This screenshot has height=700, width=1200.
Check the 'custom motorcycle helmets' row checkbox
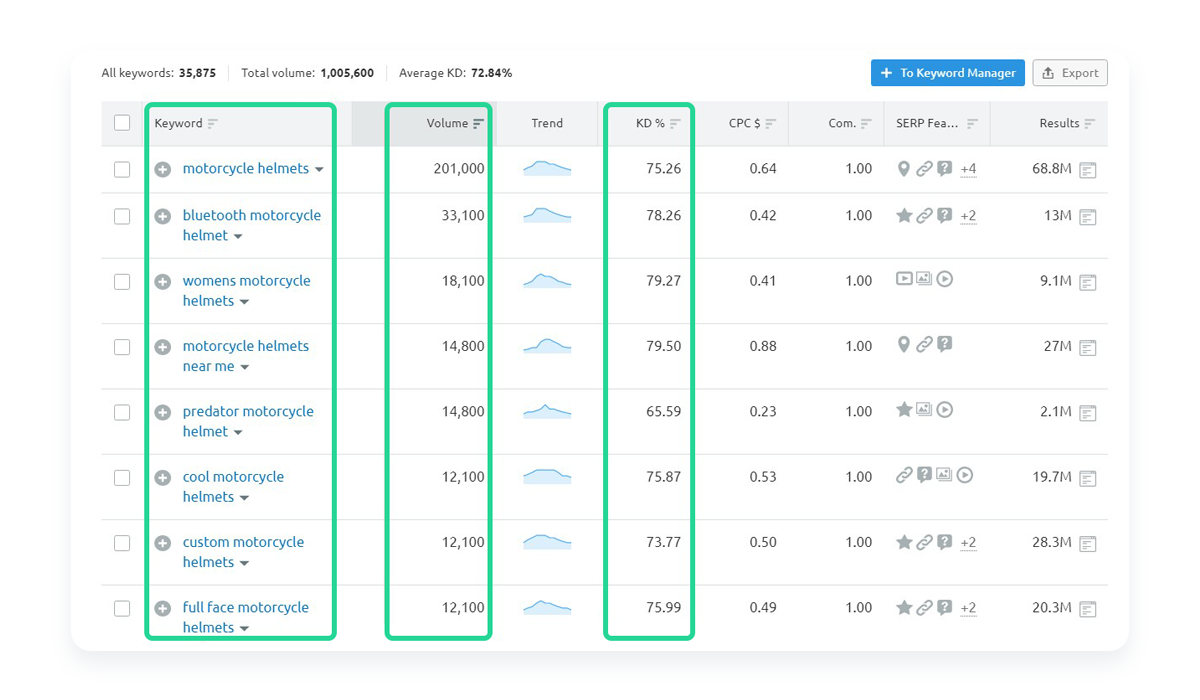point(122,543)
